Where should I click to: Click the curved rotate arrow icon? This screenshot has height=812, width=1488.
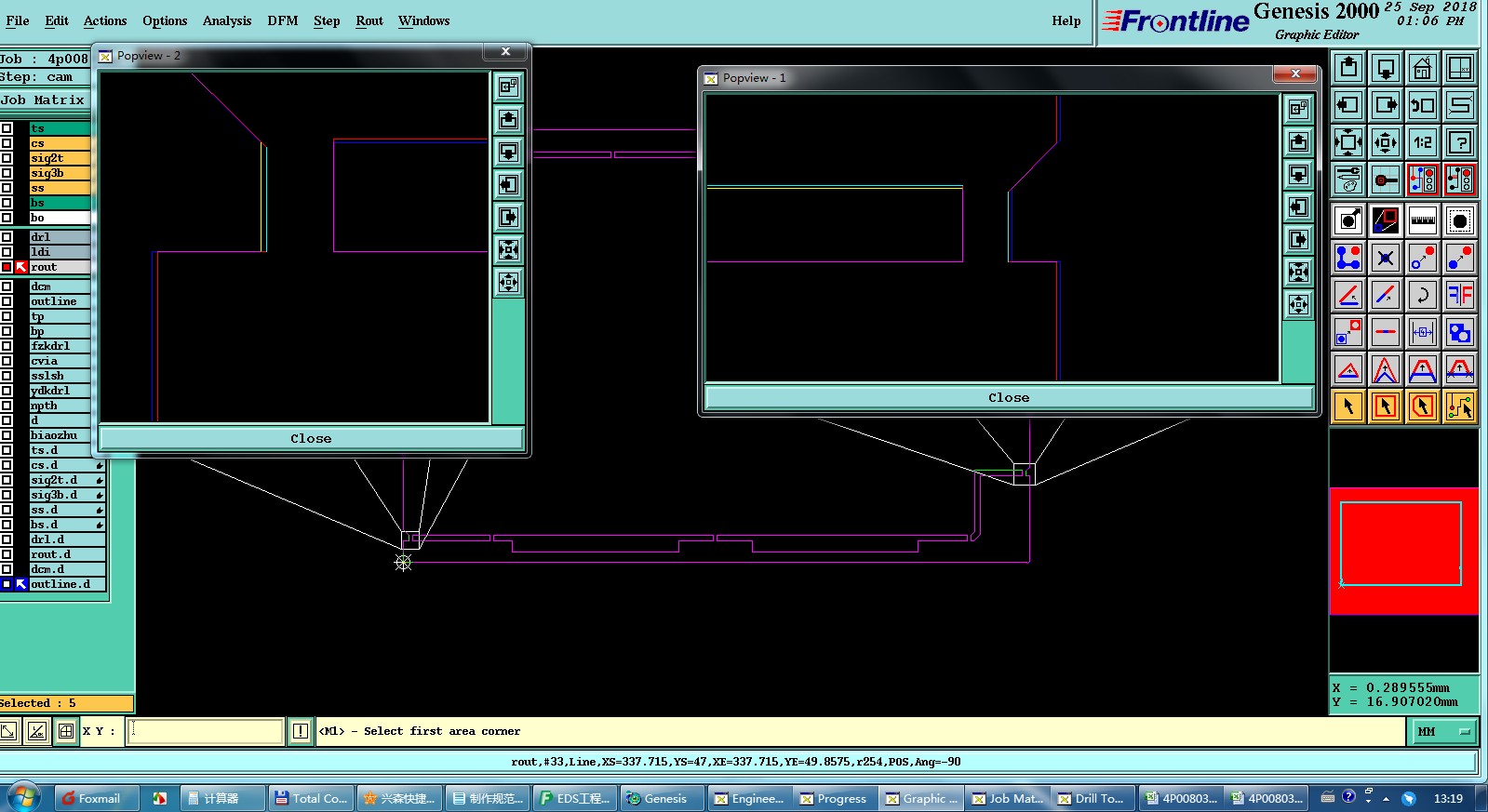coord(1423,295)
